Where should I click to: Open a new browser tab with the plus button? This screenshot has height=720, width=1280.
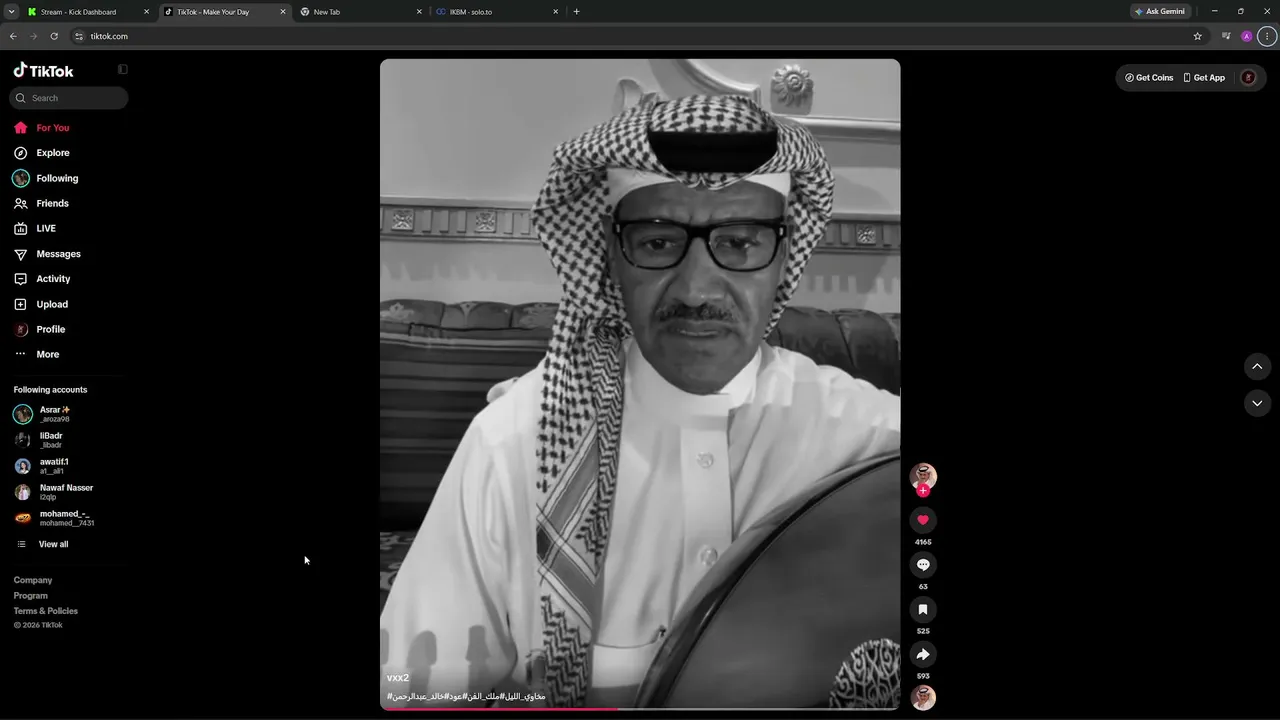[576, 12]
